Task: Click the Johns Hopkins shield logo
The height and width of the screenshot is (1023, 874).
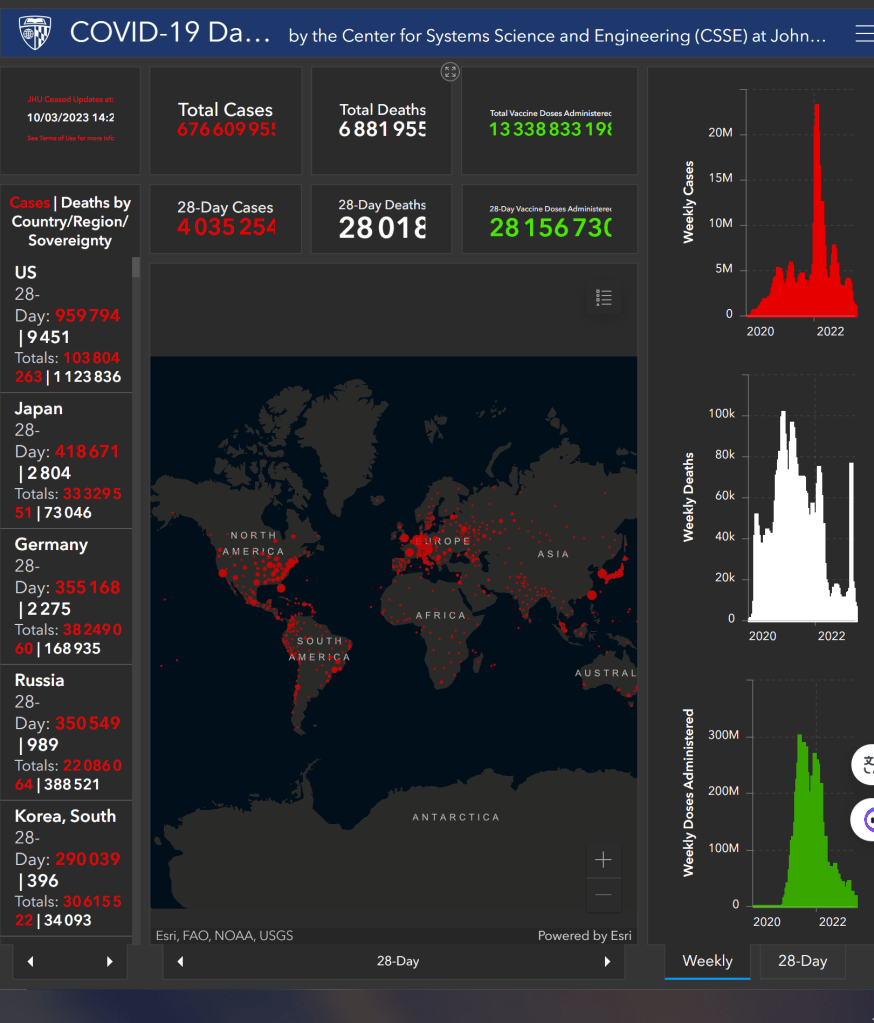Action: click(x=32, y=34)
